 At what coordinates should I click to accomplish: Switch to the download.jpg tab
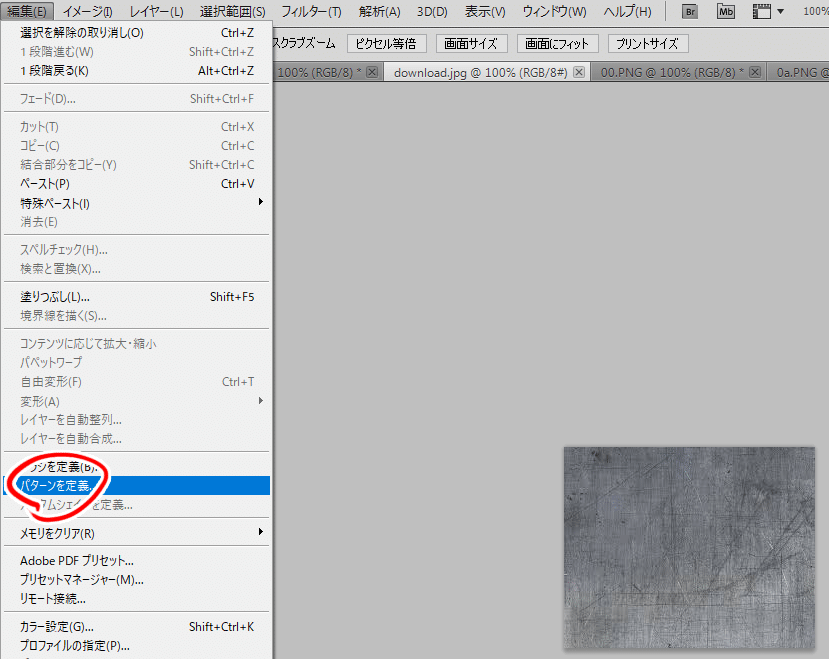coord(480,72)
